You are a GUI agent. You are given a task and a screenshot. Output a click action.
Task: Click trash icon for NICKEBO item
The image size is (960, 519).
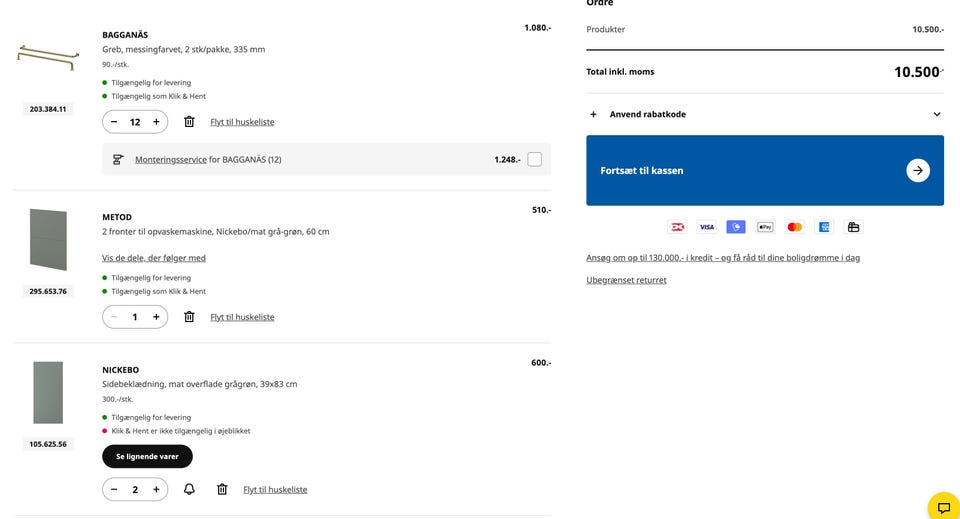coord(222,489)
